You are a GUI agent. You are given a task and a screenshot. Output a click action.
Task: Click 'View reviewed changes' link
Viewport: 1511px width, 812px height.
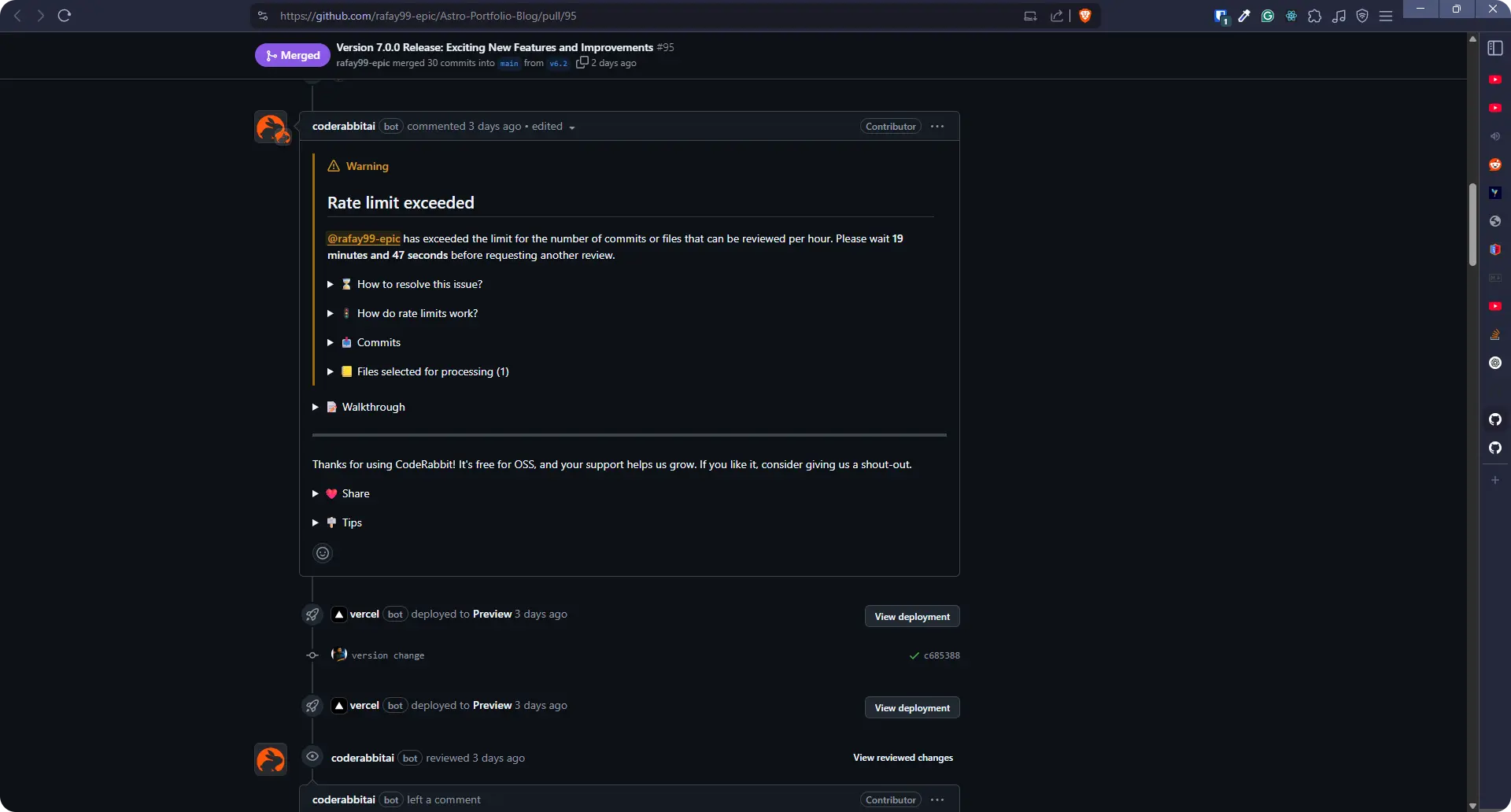pyautogui.click(x=903, y=758)
